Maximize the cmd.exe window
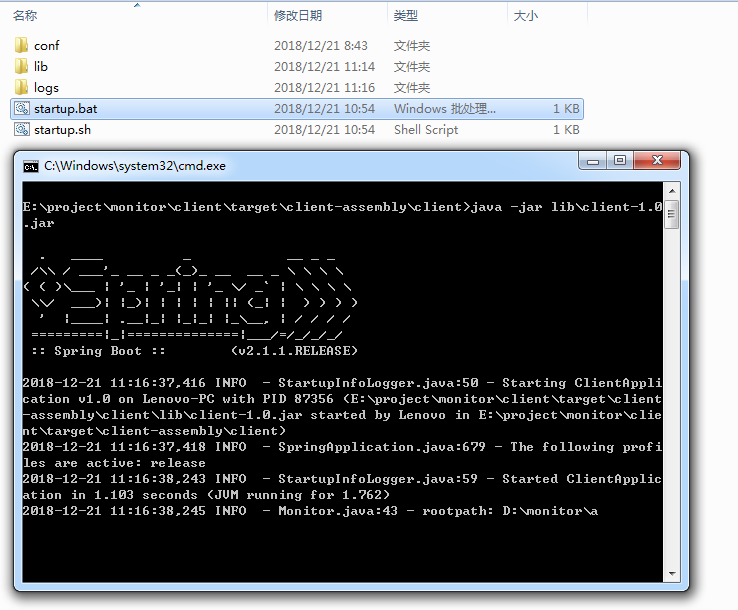Viewport: 738px width, 610px height. click(x=620, y=161)
